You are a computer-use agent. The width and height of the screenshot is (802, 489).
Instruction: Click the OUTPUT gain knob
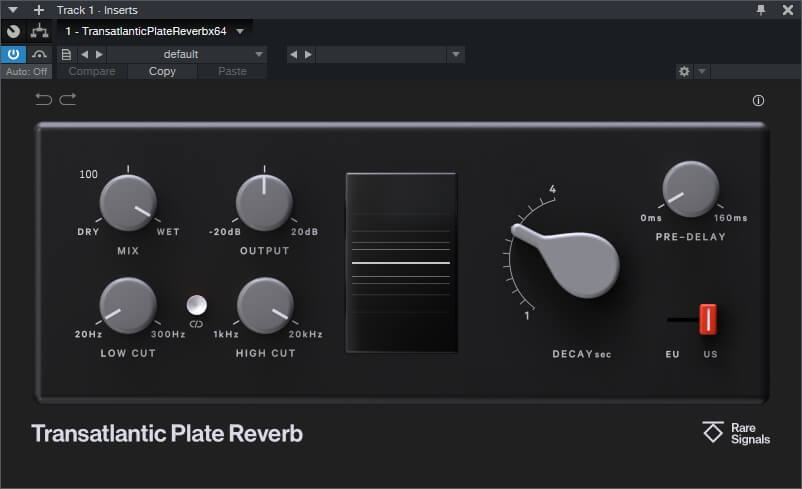(264, 203)
